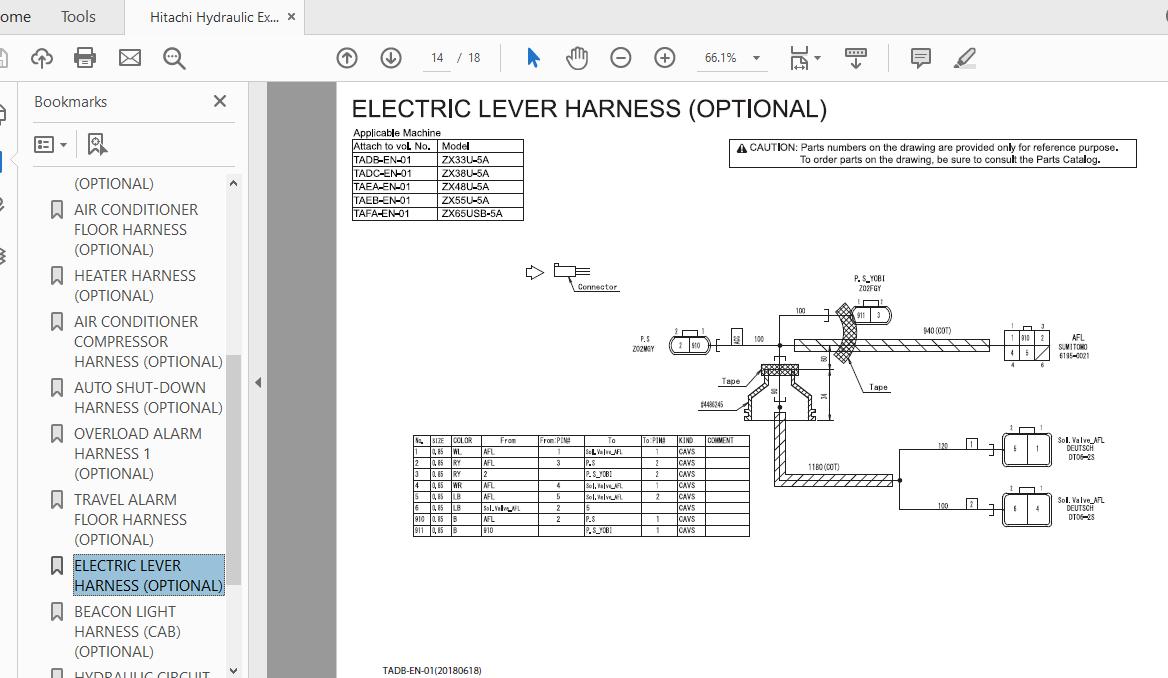Viewport: 1168px width, 678px height.
Task: Send file by email envelope icon
Action: 130,57
